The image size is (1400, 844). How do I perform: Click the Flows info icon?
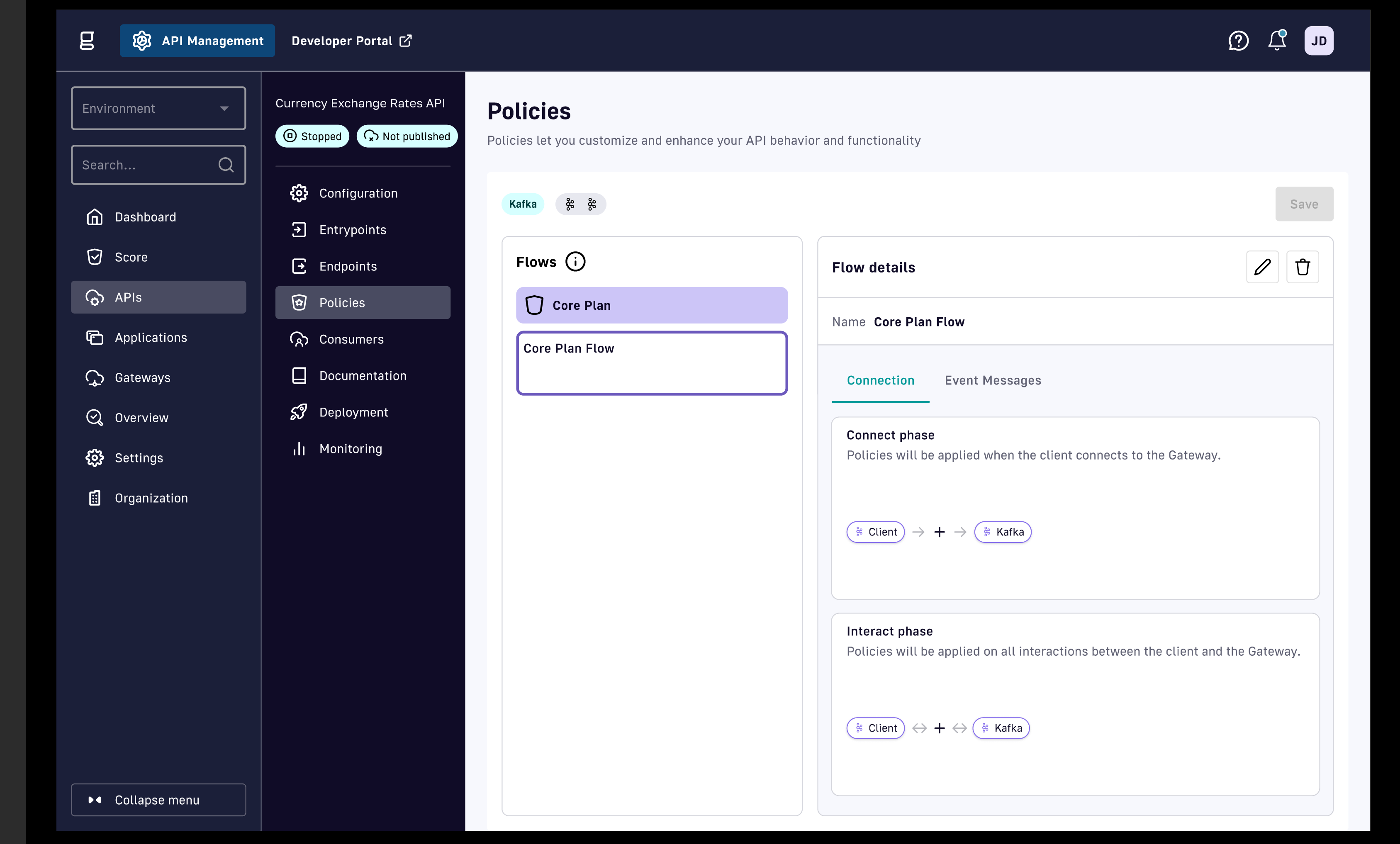pos(575,262)
